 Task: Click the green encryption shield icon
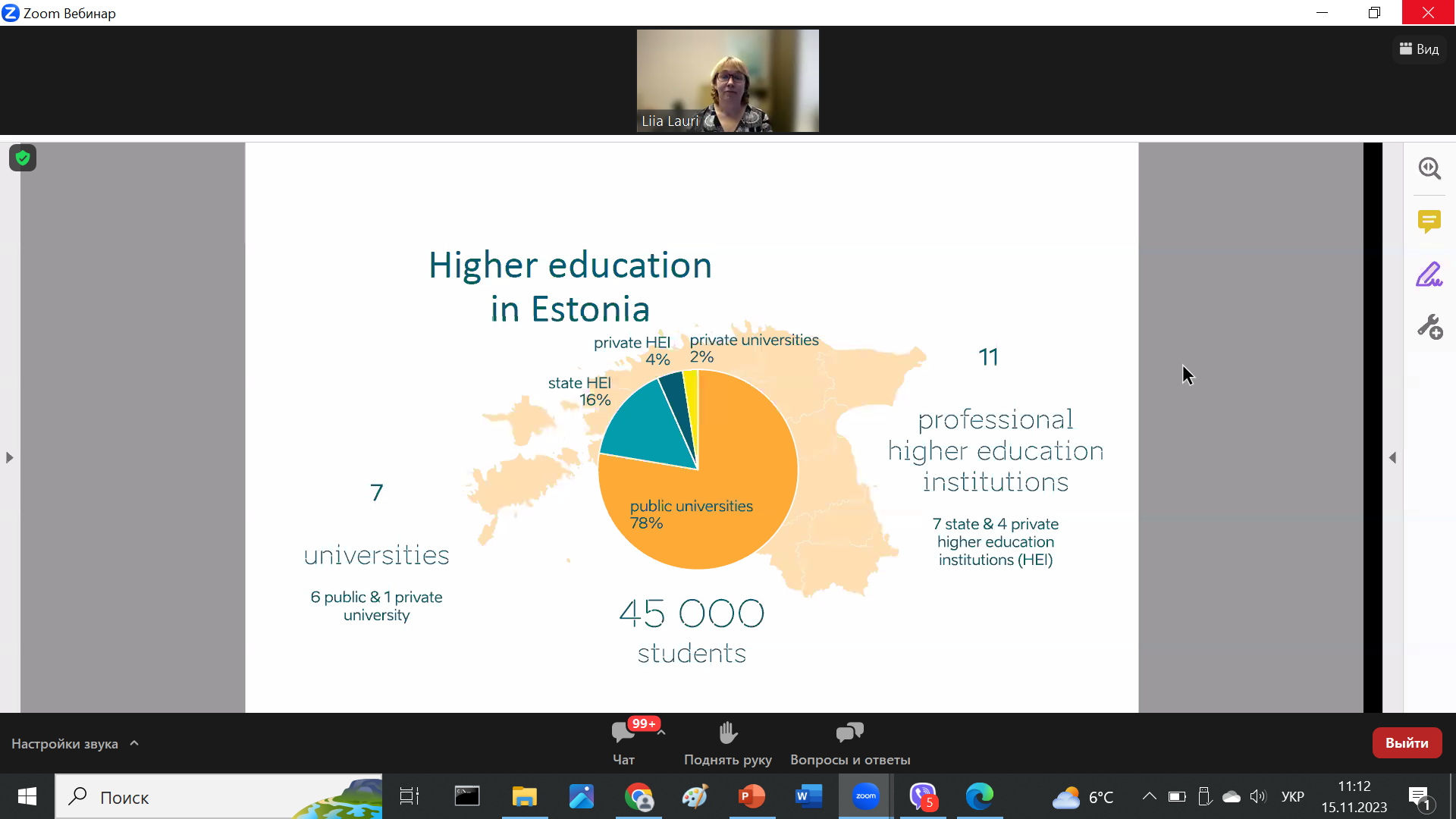click(23, 158)
